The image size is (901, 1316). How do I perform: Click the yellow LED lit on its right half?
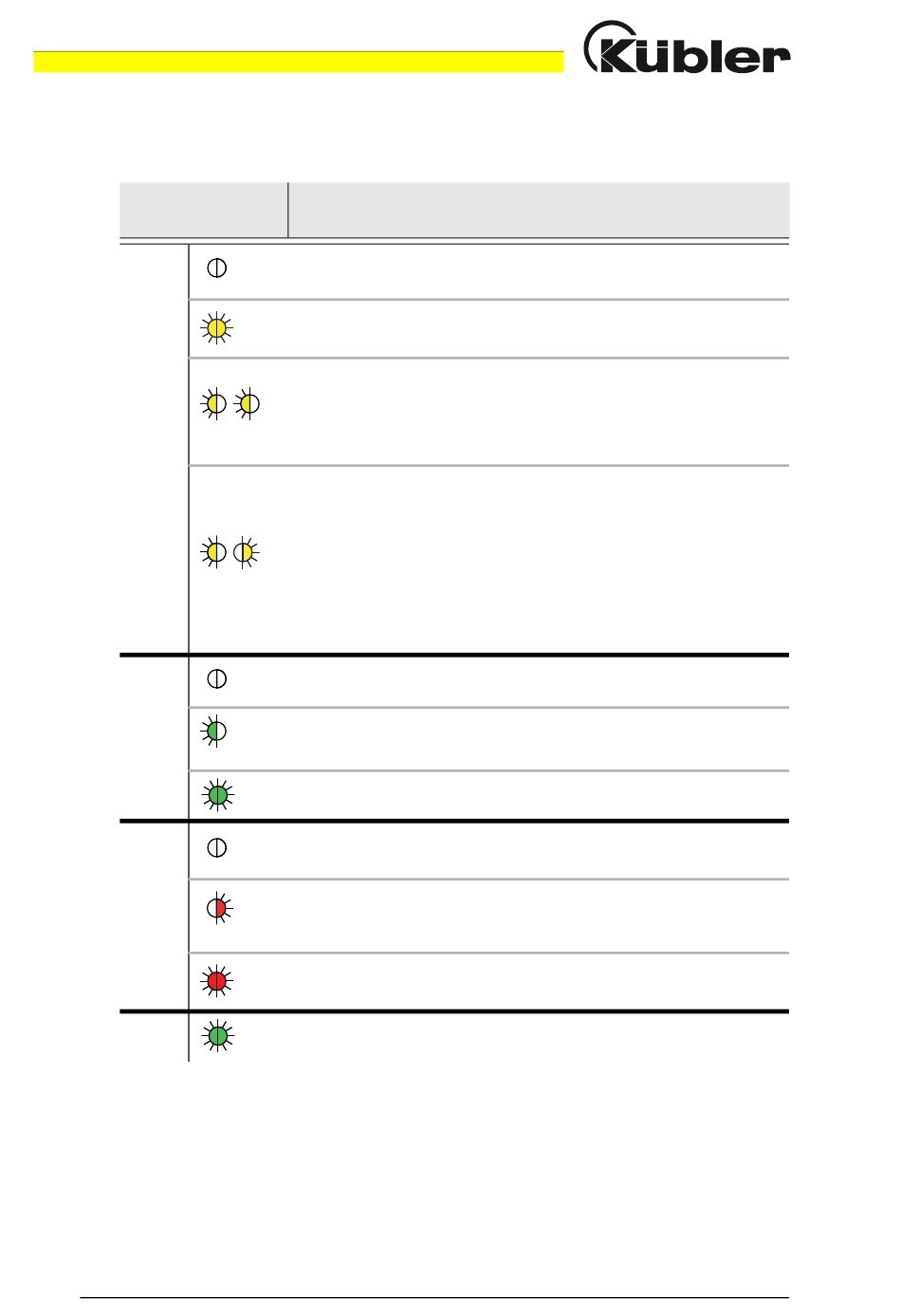click(x=246, y=552)
